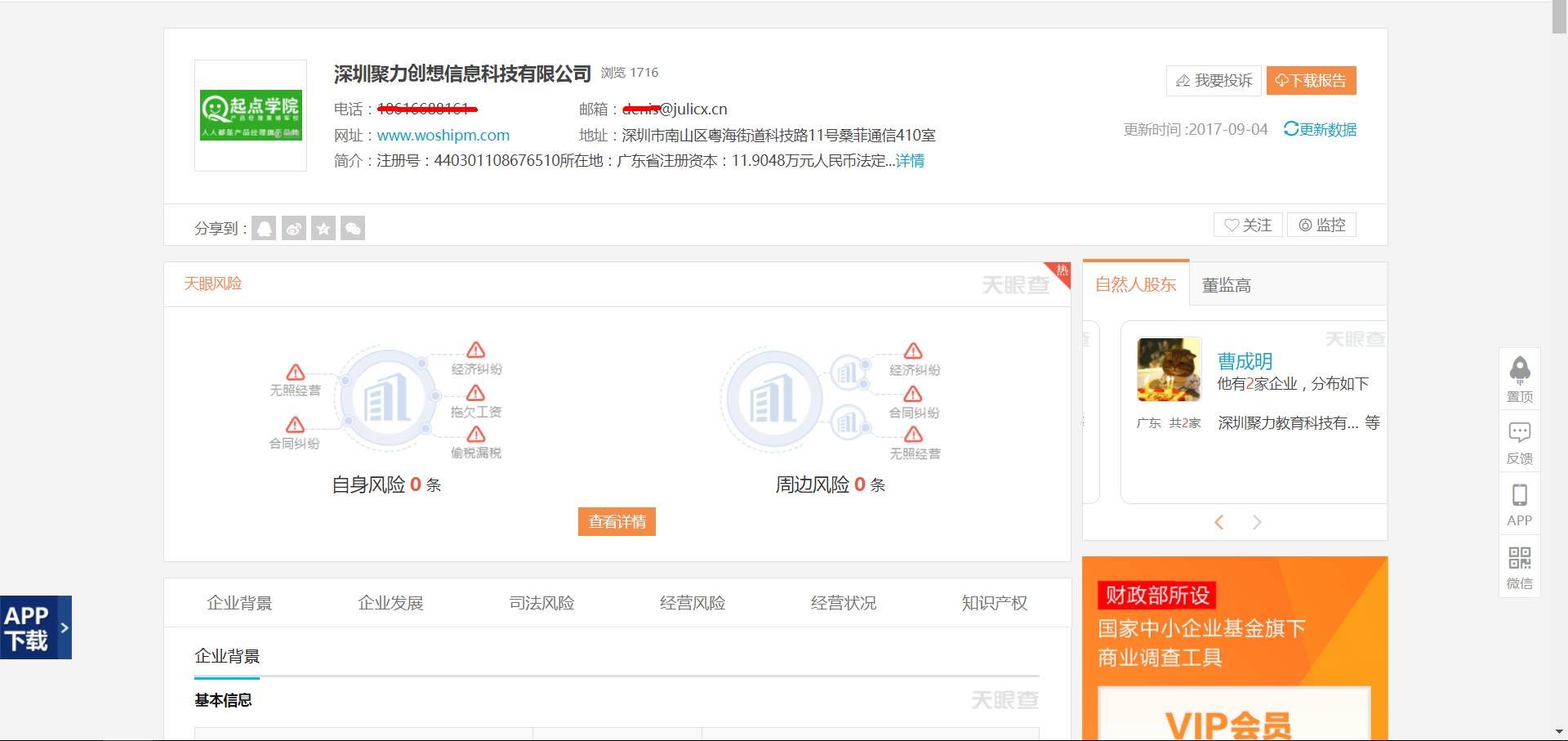Click the APP下载 side banner

[36, 627]
